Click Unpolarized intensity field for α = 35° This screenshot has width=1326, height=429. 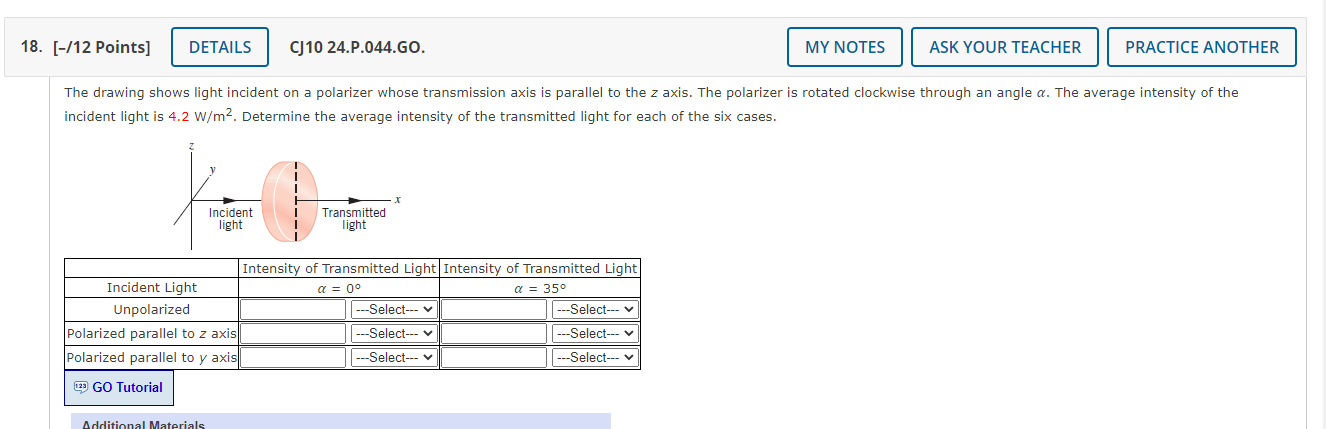coord(494,310)
